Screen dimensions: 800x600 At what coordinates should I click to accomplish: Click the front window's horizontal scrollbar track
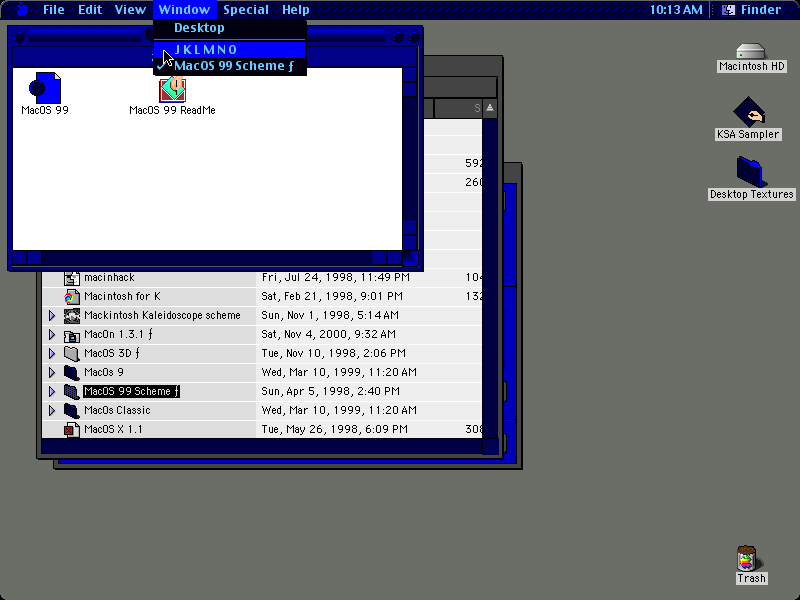click(x=207, y=258)
